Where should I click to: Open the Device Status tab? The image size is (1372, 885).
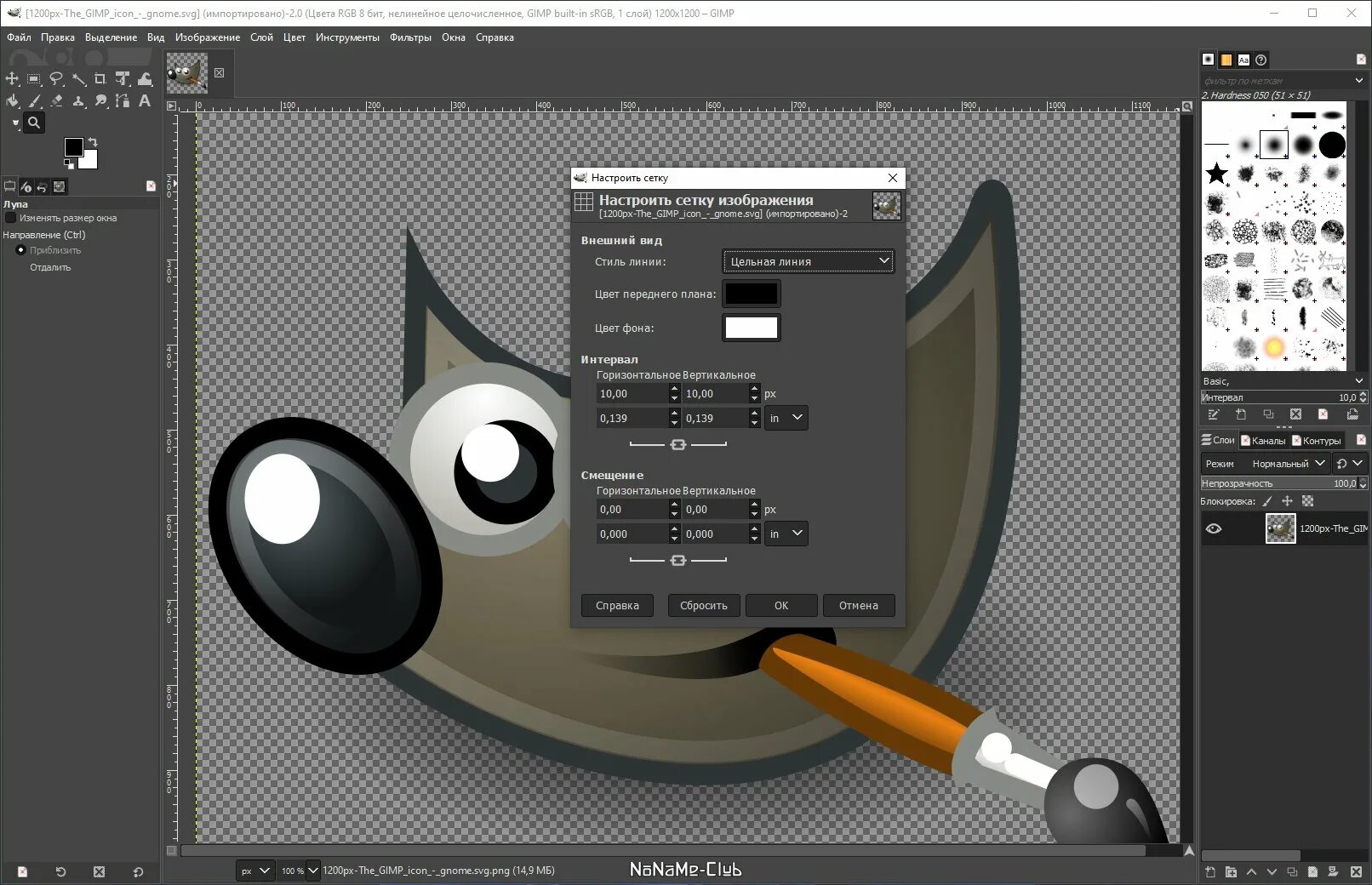(x=26, y=187)
